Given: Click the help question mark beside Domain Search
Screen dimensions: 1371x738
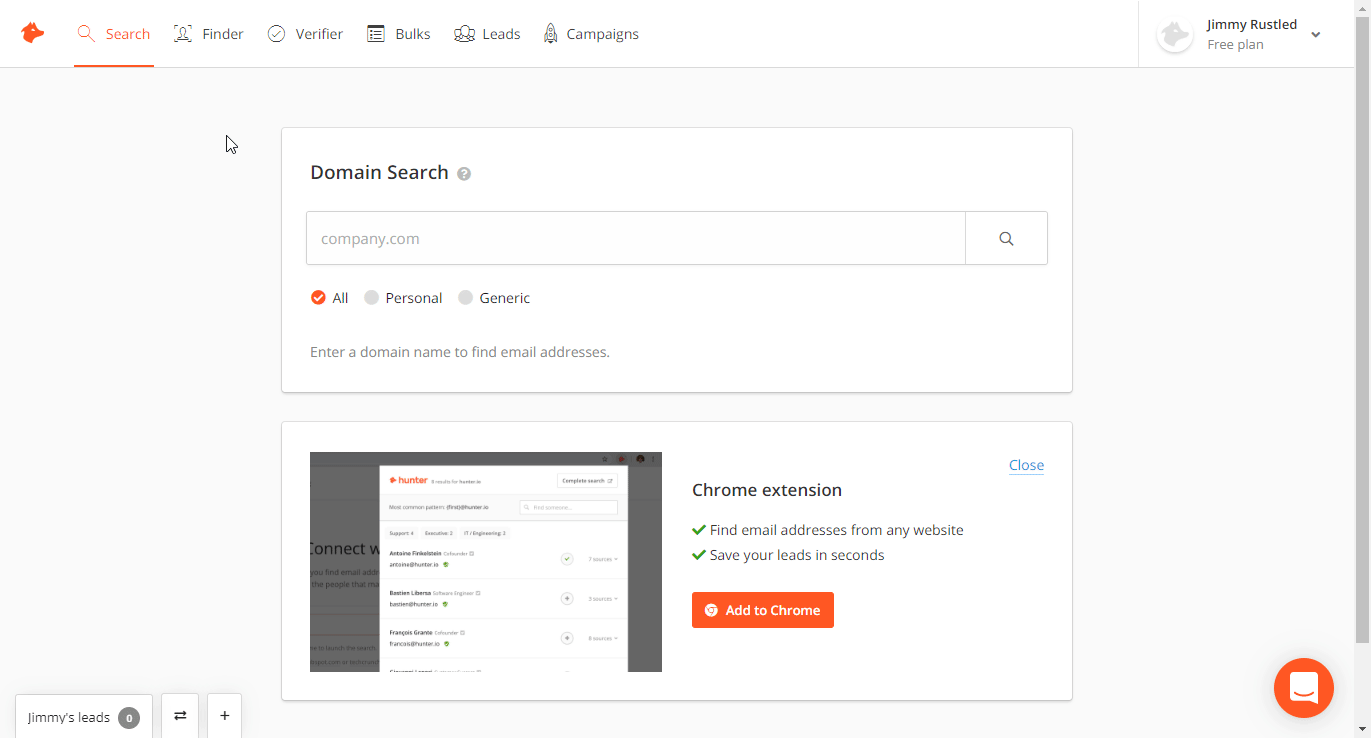Looking at the screenshot, I should pos(464,174).
